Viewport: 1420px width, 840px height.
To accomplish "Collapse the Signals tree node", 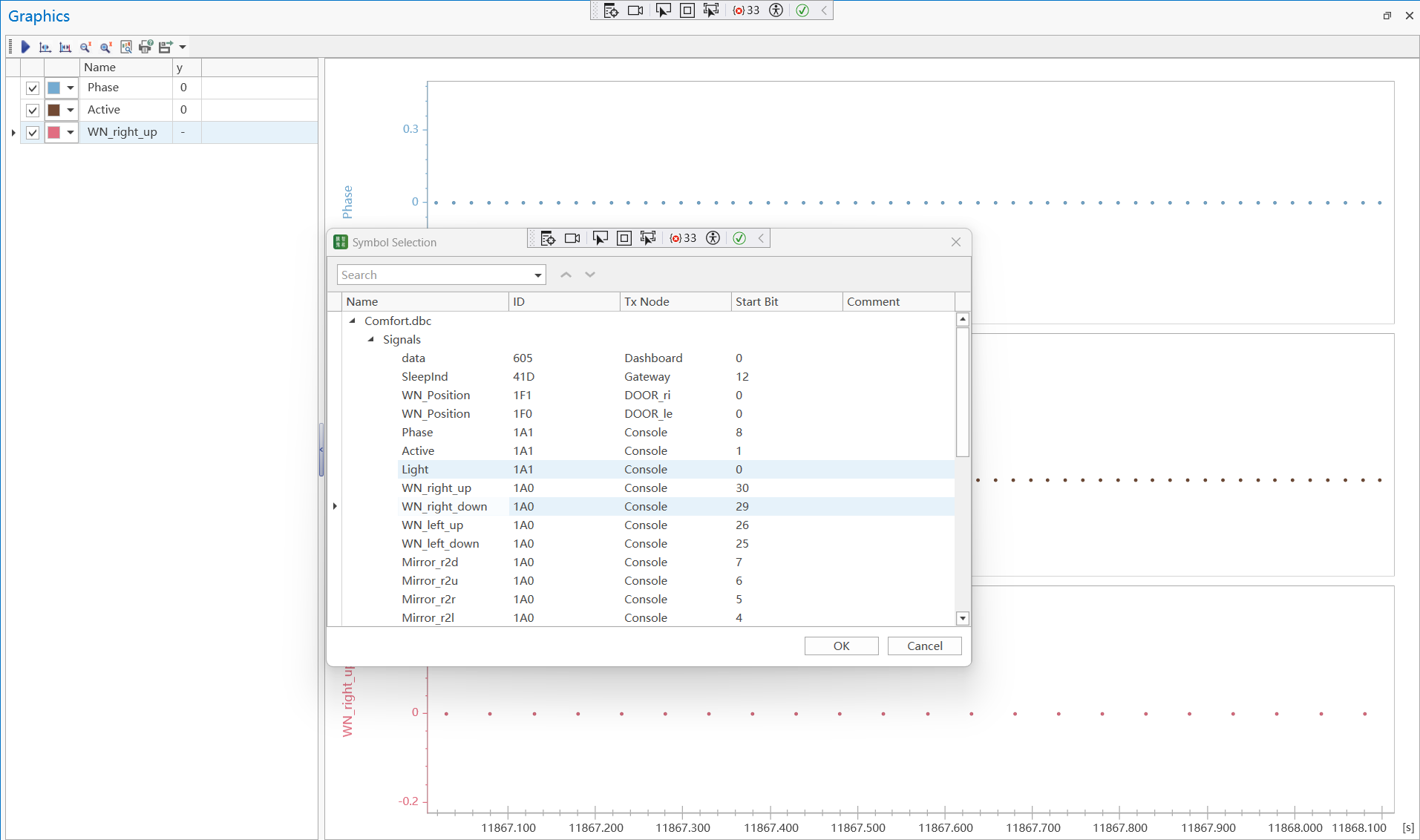I will (371, 339).
